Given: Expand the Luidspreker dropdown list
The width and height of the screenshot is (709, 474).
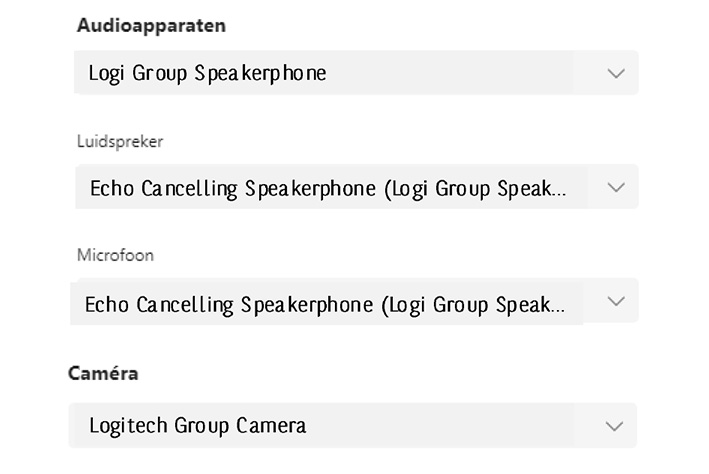Looking at the screenshot, I should tap(355, 187).
